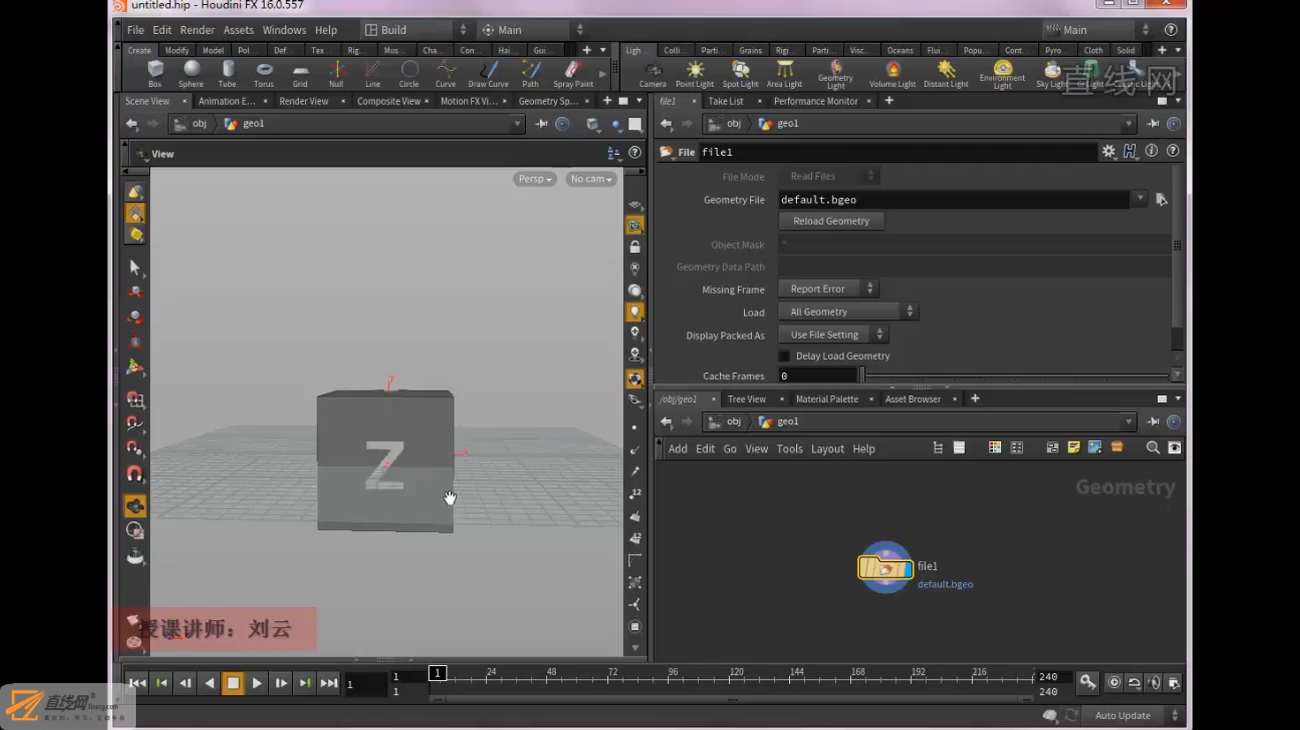The image size is (1300, 730).
Task: Click the file1 node icon in network
Action: (x=885, y=567)
